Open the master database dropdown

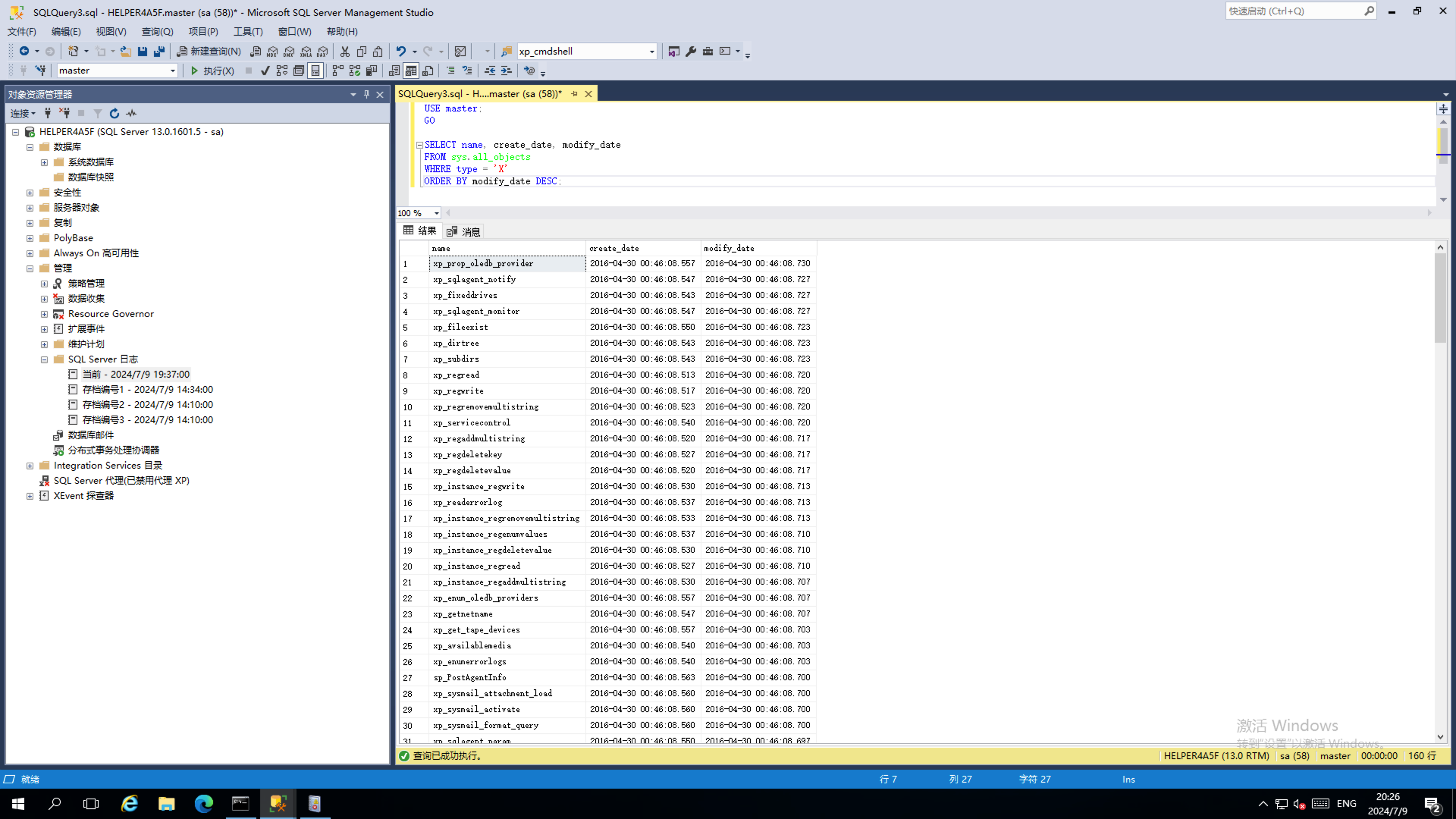pyautogui.click(x=173, y=71)
